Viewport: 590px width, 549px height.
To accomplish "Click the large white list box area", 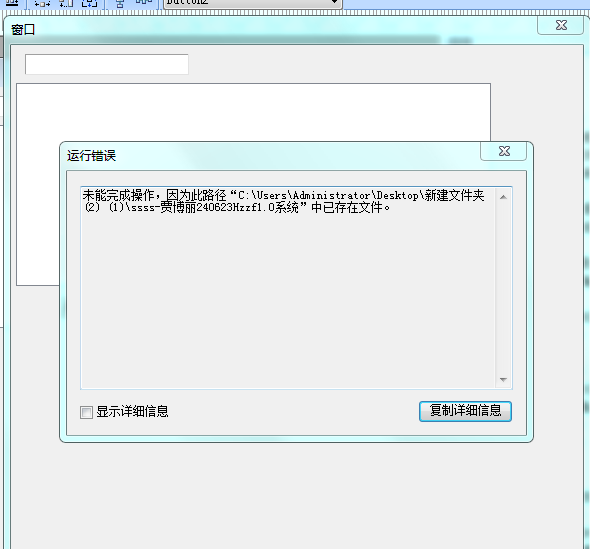I will (253, 113).
